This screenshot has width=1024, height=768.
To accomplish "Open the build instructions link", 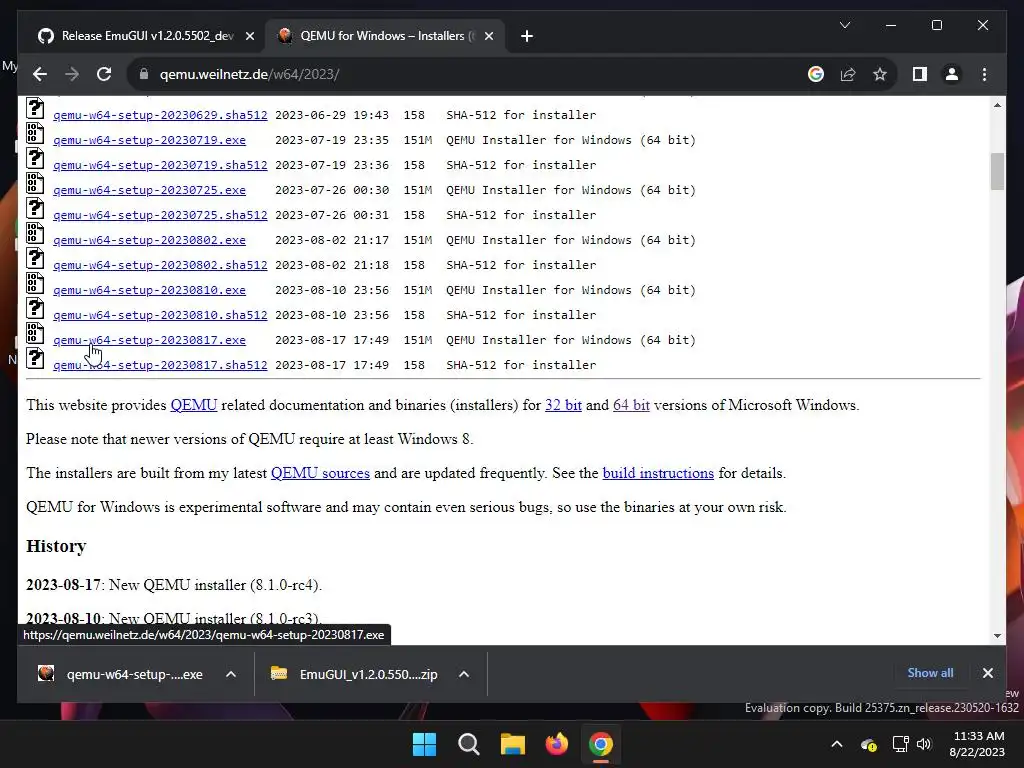I will [658, 473].
